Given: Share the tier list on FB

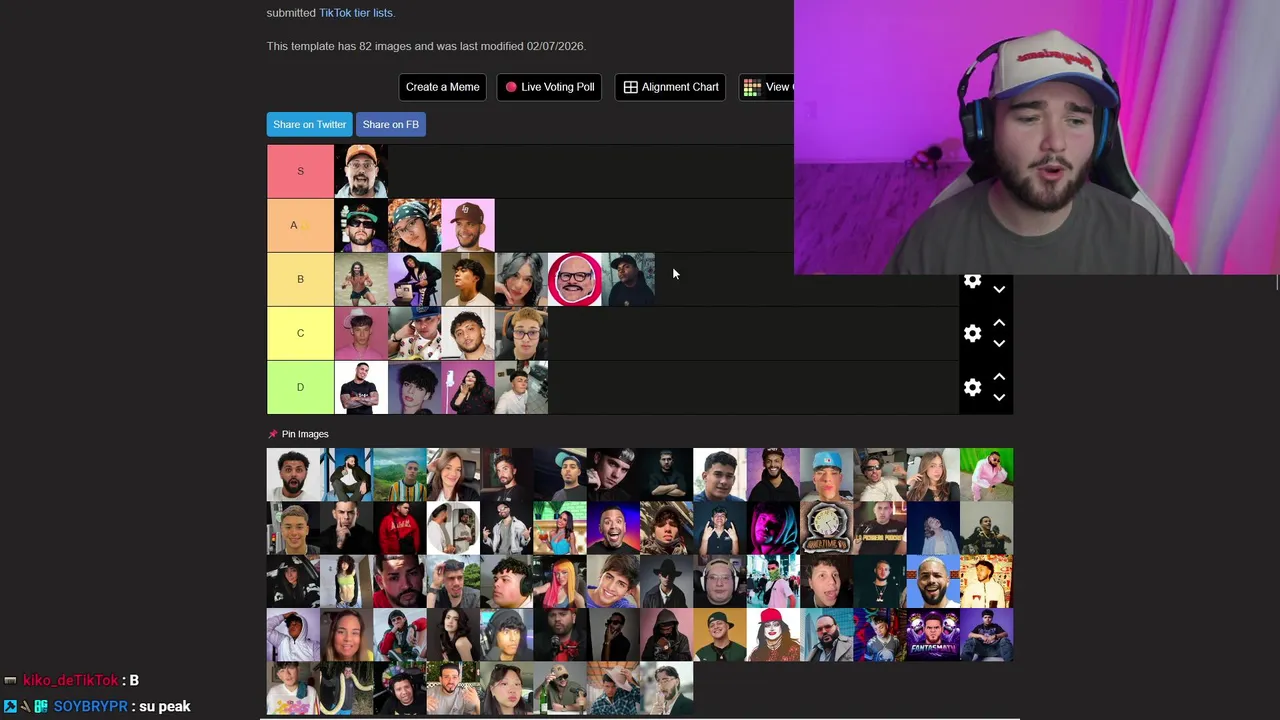Looking at the screenshot, I should point(391,124).
